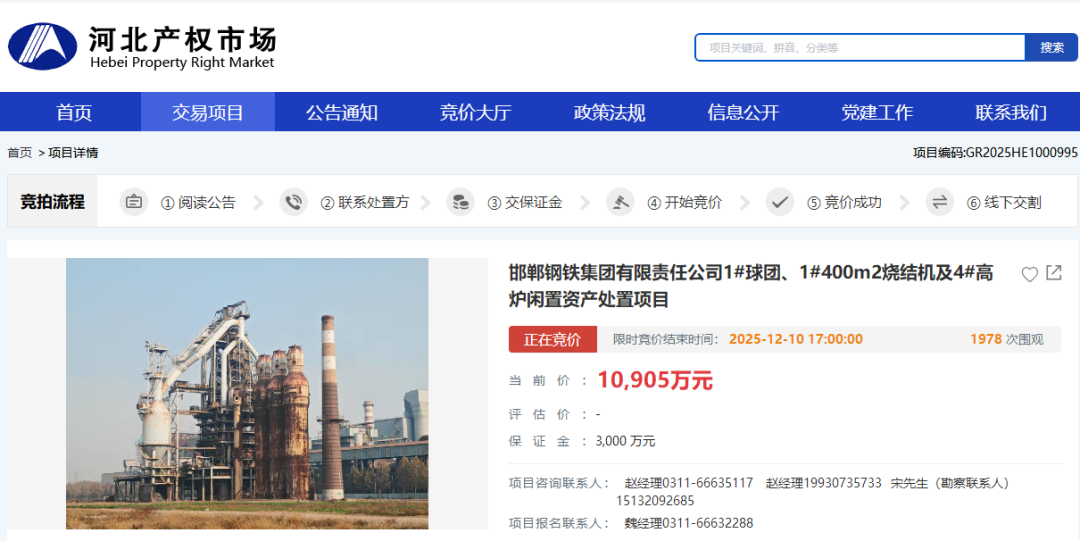This screenshot has width=1080, height=541.
Task: Click the 项目咨询联系人 label
Action: click(559, 483)
